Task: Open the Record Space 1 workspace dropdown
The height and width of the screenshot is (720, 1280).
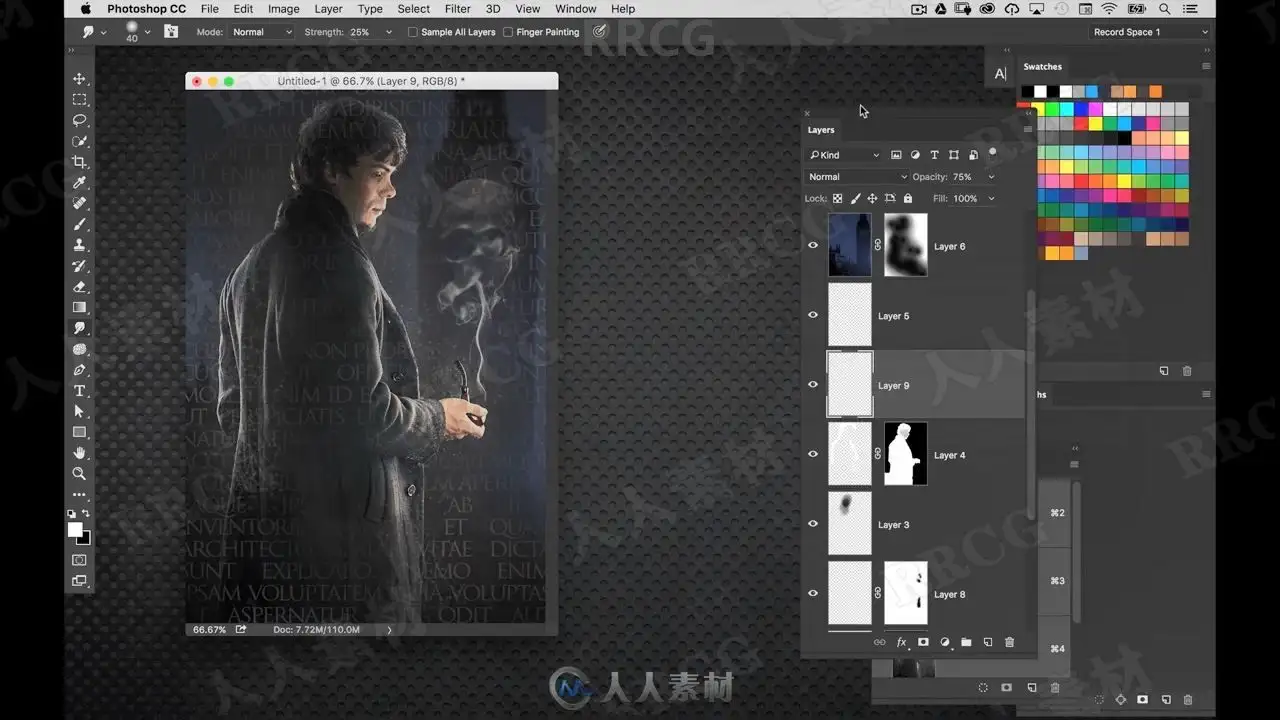Action: pos(1150,32)
